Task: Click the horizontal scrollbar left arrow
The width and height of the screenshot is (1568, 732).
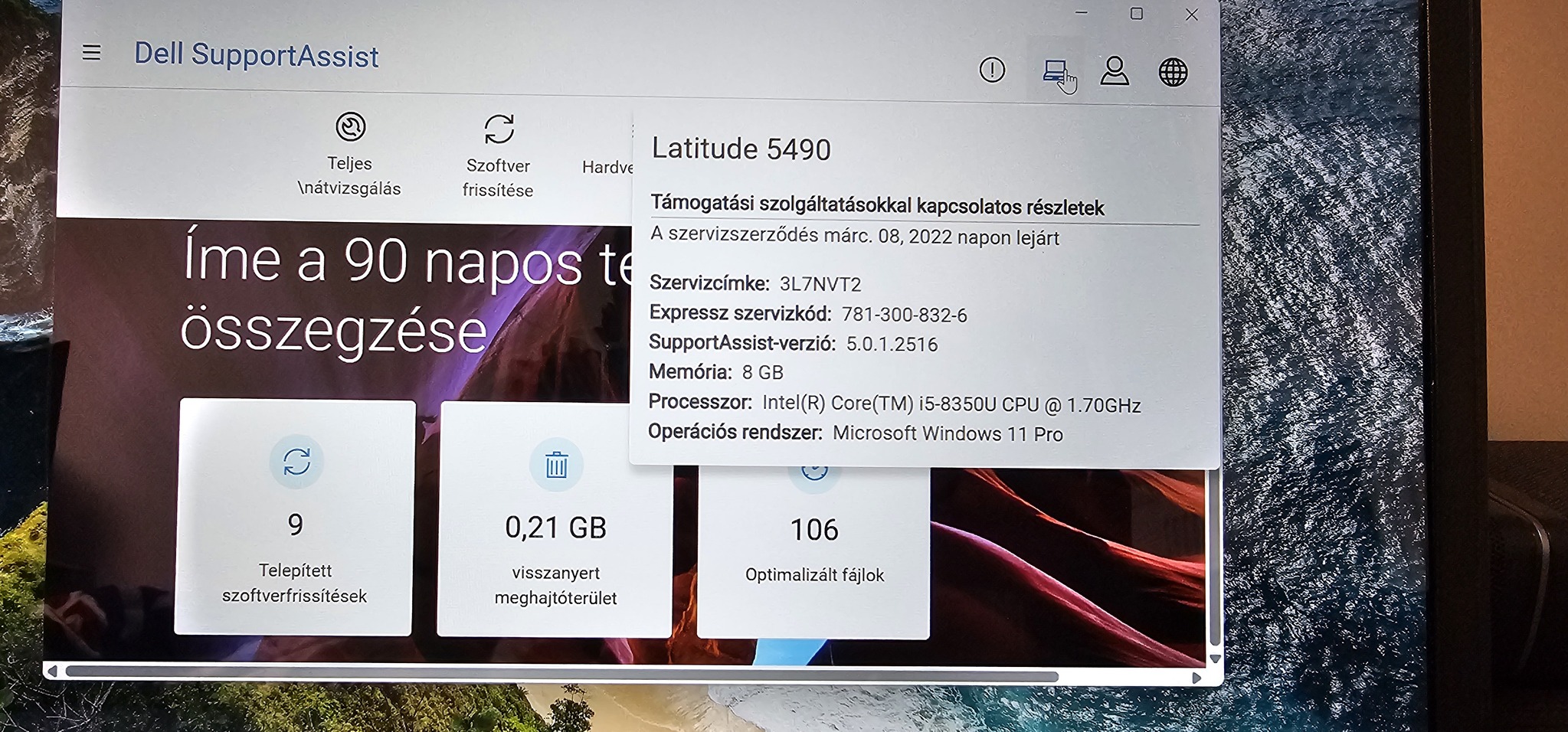Action: 52,672
